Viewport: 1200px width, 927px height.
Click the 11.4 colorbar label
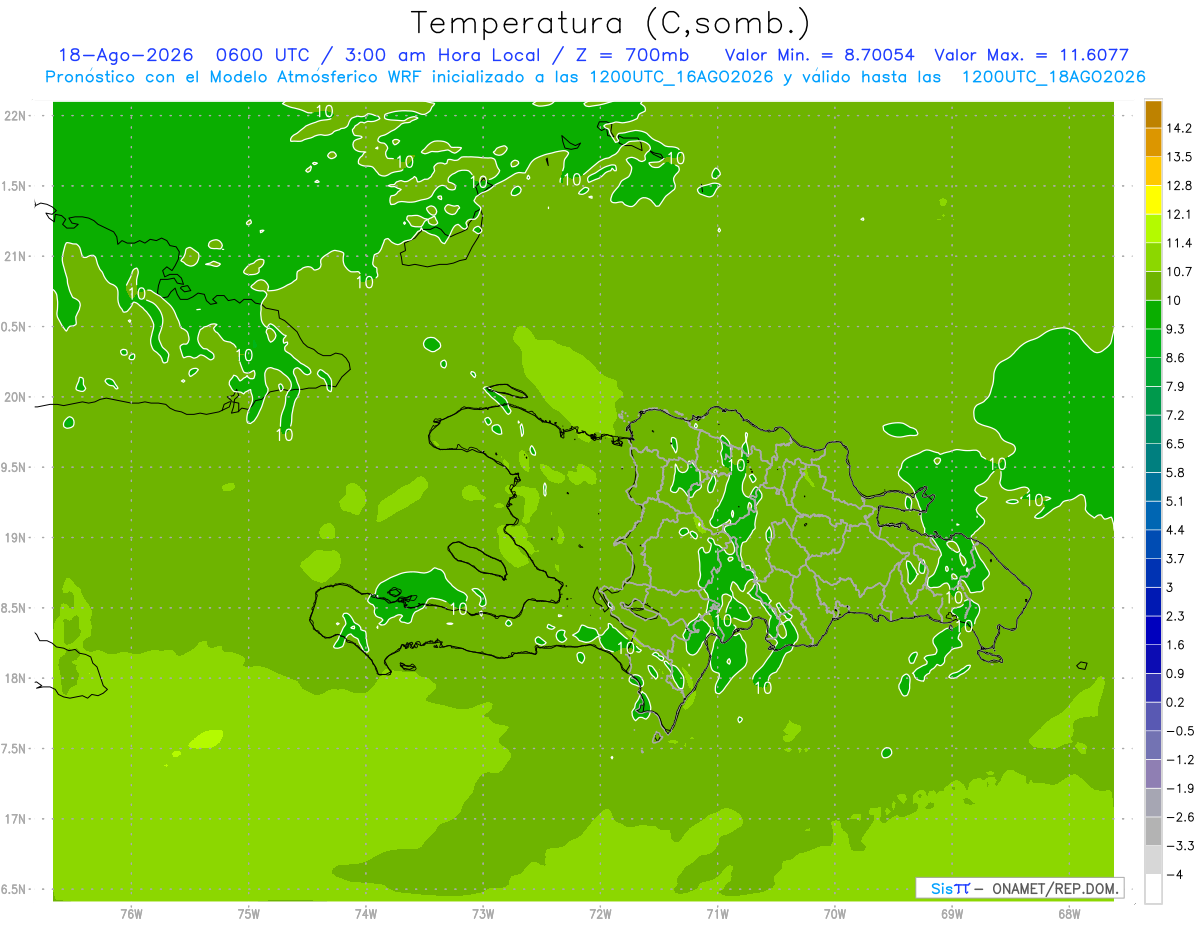click(x=1178, y=243)
